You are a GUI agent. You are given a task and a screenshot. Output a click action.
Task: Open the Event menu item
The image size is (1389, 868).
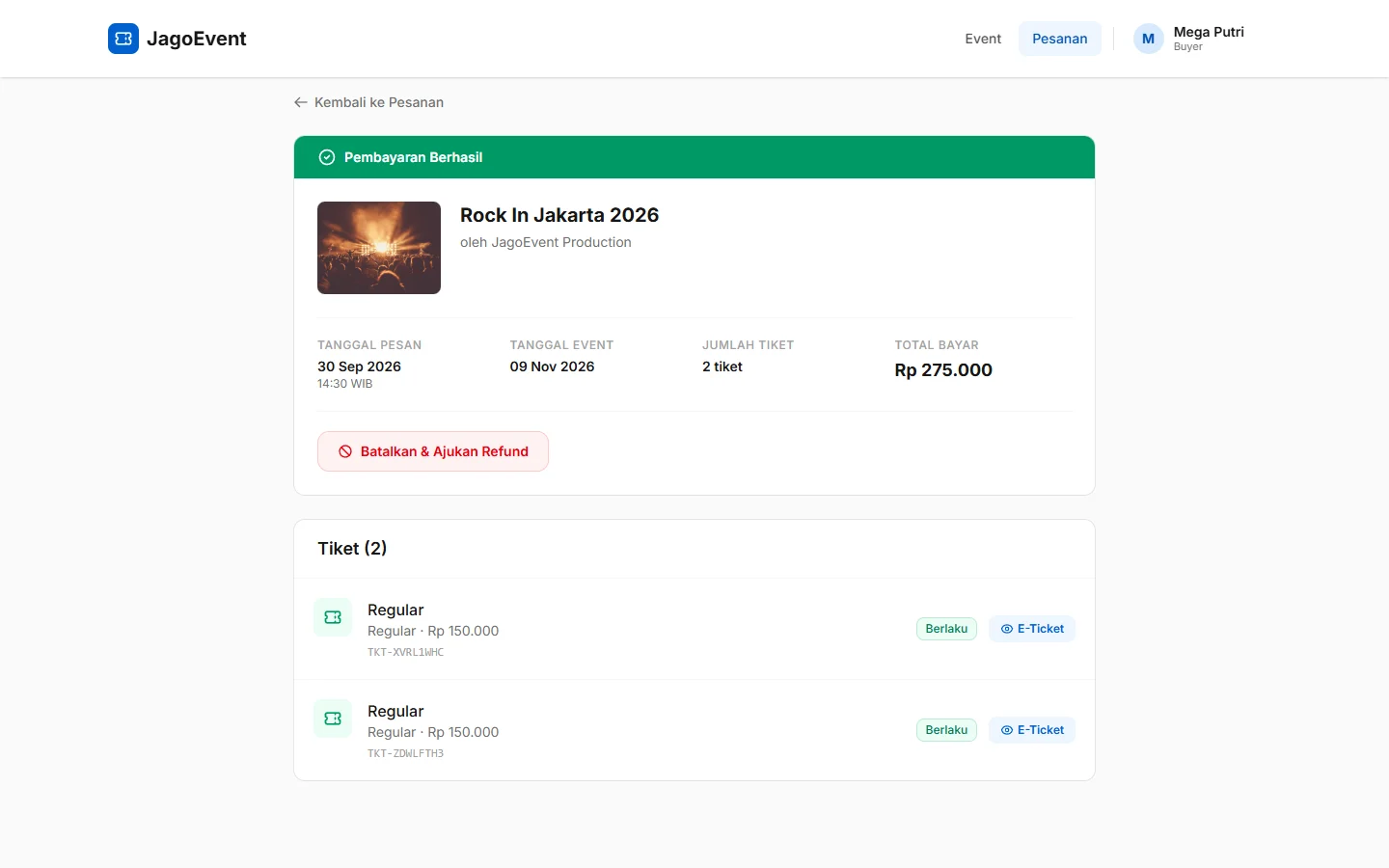coord(983,39)
